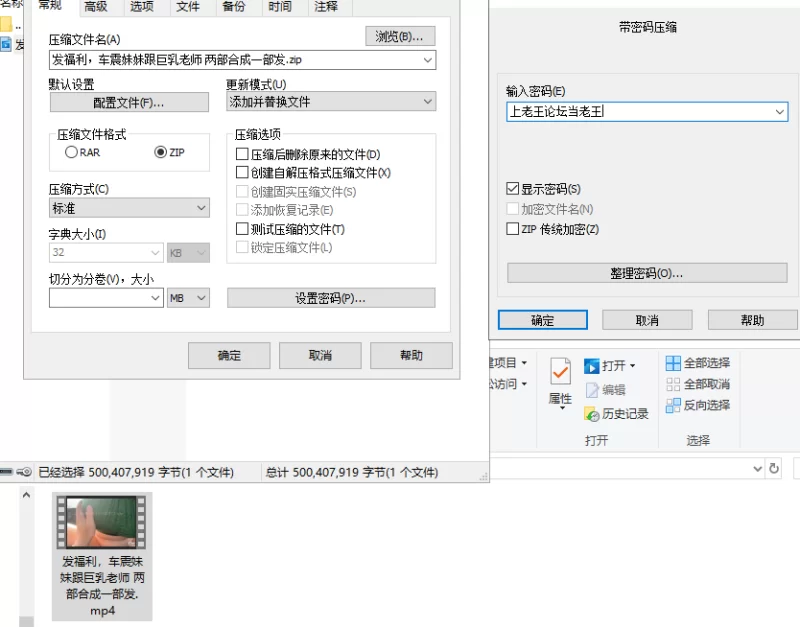Click 取消 Cancel in password dialog

tap(647, 320)
